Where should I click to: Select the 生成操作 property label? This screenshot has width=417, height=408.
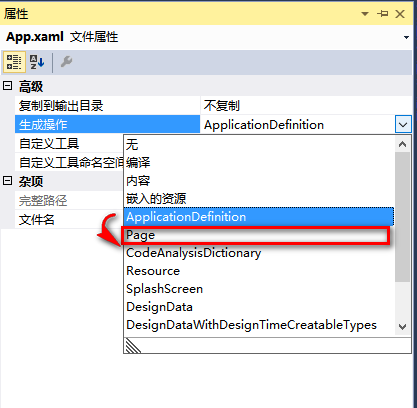coord(108,125)
